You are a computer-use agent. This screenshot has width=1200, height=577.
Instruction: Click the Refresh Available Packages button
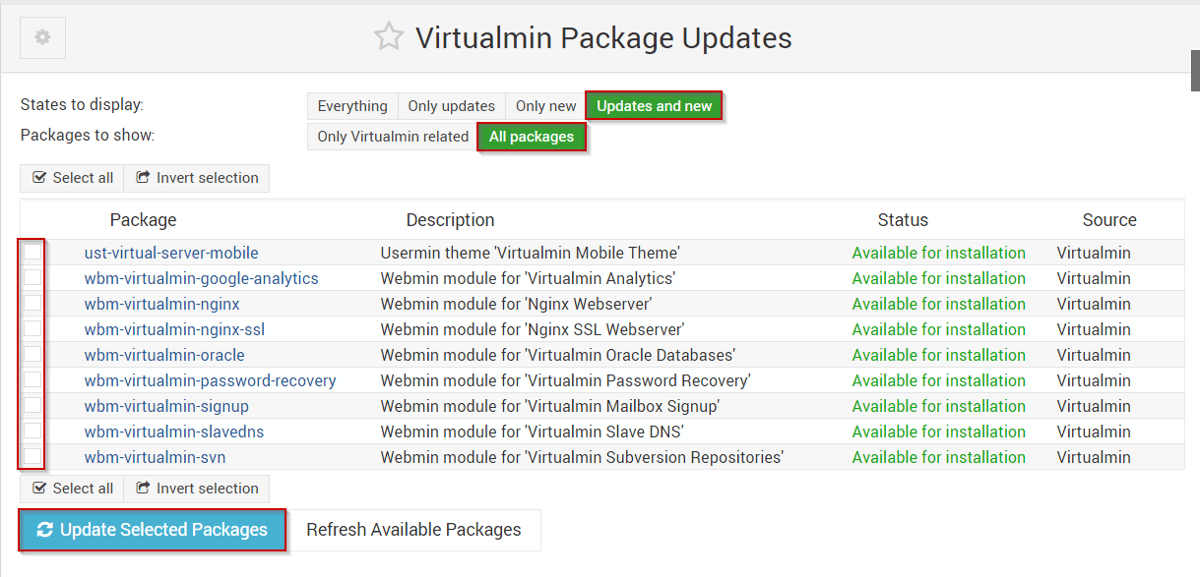[415, 530]
